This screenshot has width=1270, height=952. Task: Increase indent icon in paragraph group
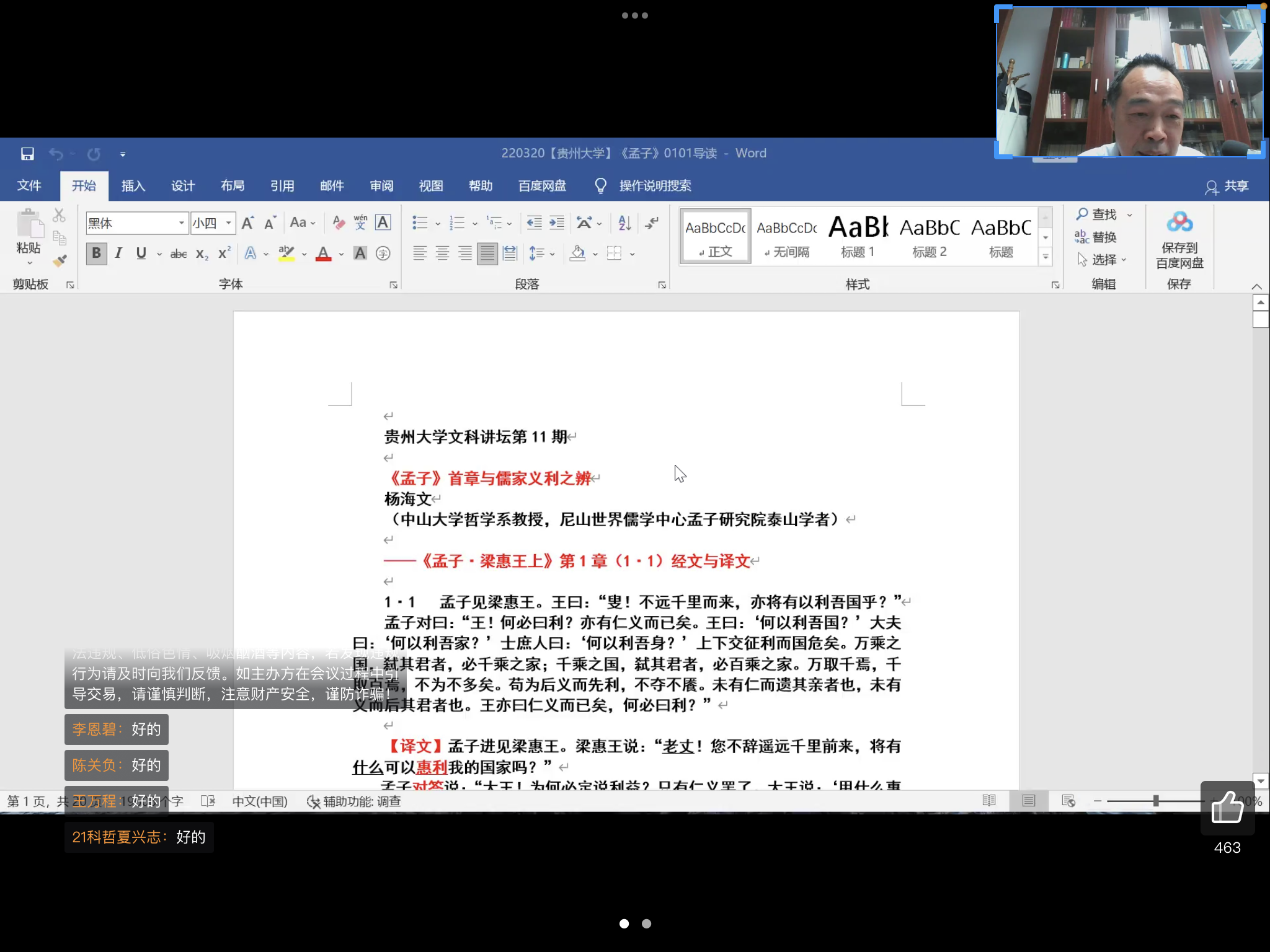[557, 223]
